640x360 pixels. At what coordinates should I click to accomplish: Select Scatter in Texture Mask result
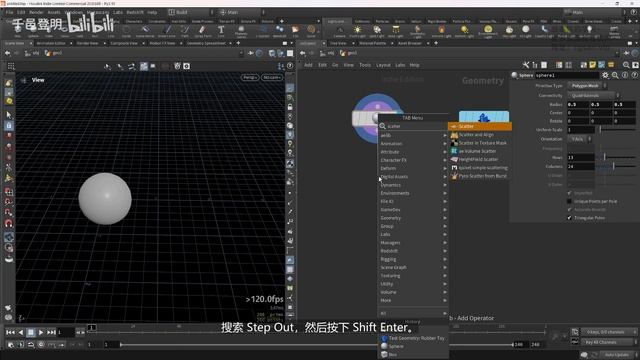coord(479,143)
